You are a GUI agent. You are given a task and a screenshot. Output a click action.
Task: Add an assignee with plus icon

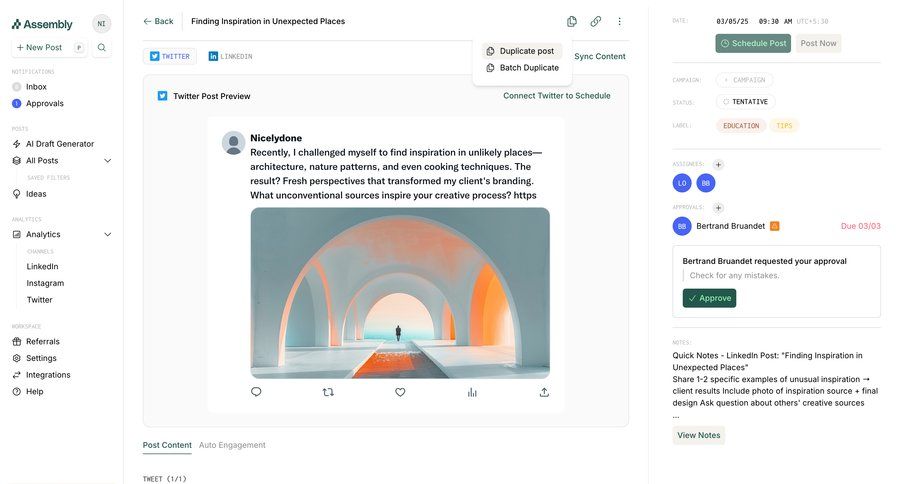(x=718, y=165)
